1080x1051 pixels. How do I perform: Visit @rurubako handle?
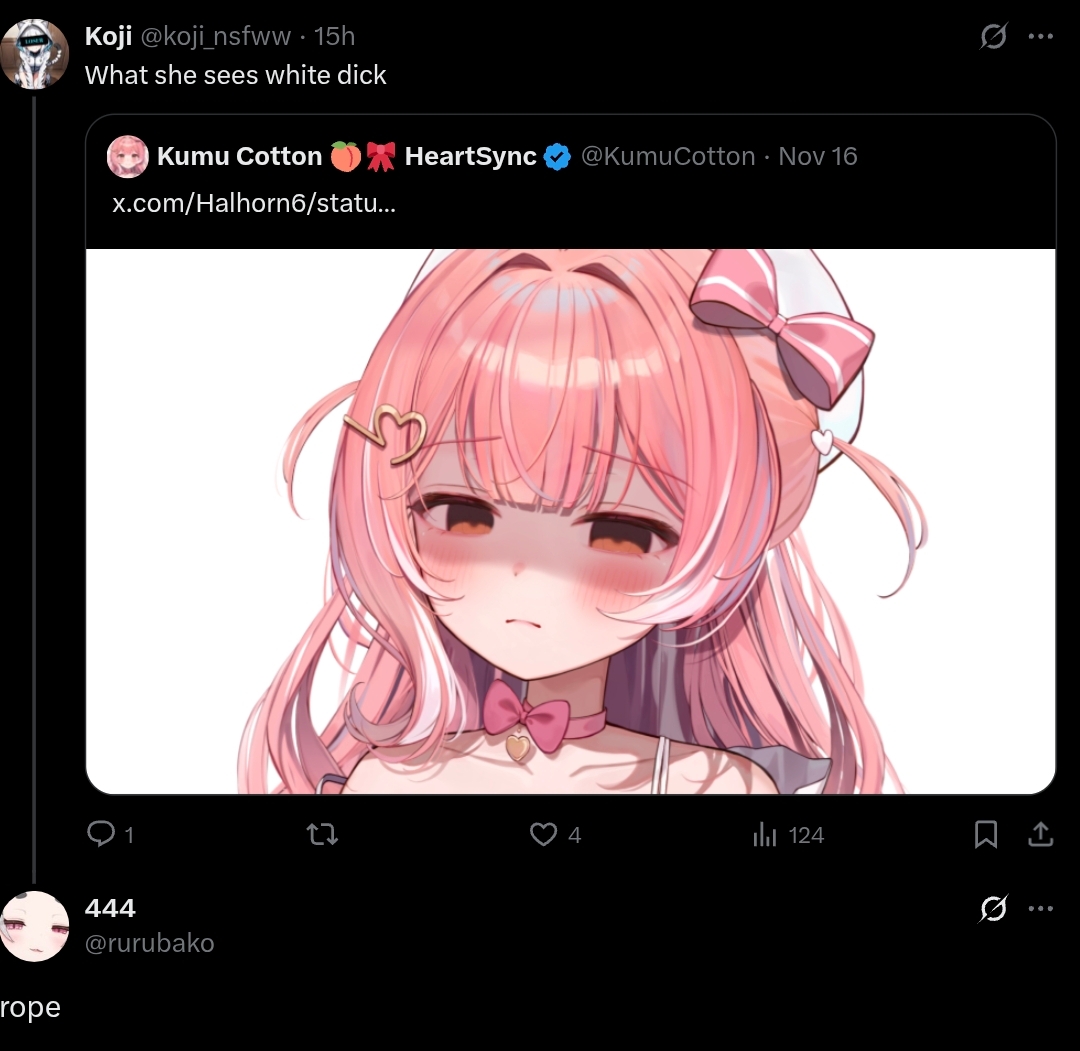click(x=149, y=943)
